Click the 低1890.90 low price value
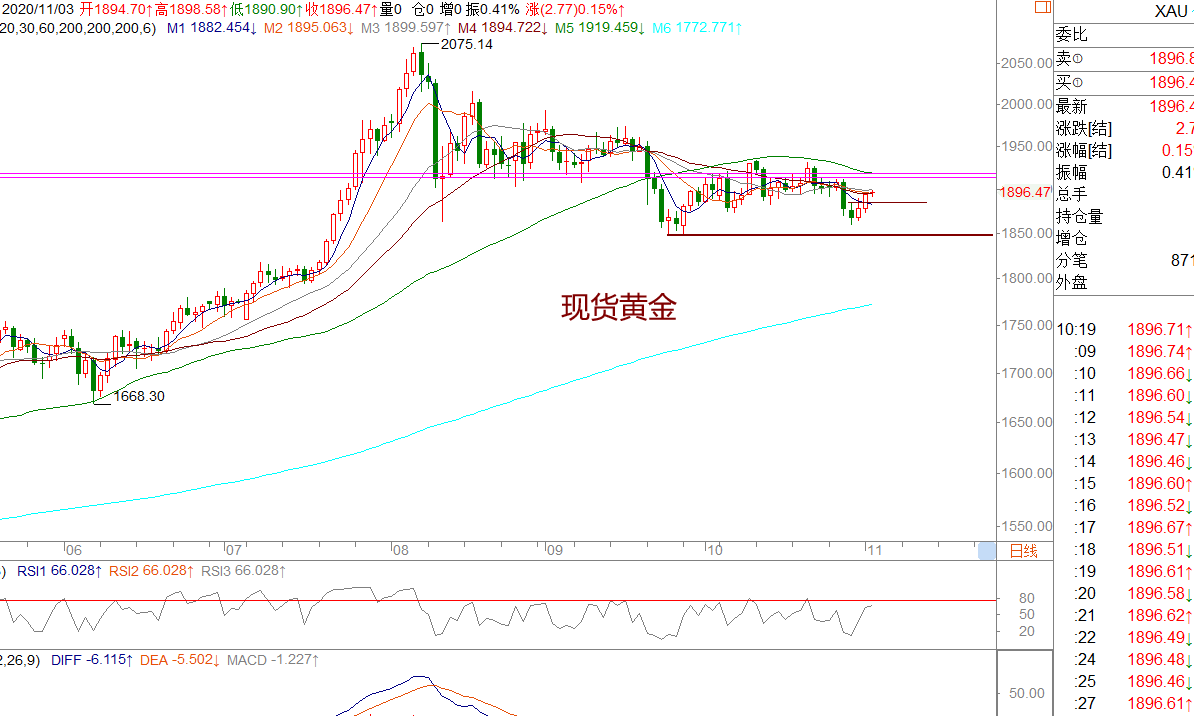Image resolution: width=1194 pixels, height=716 pixels. (267, 10)
